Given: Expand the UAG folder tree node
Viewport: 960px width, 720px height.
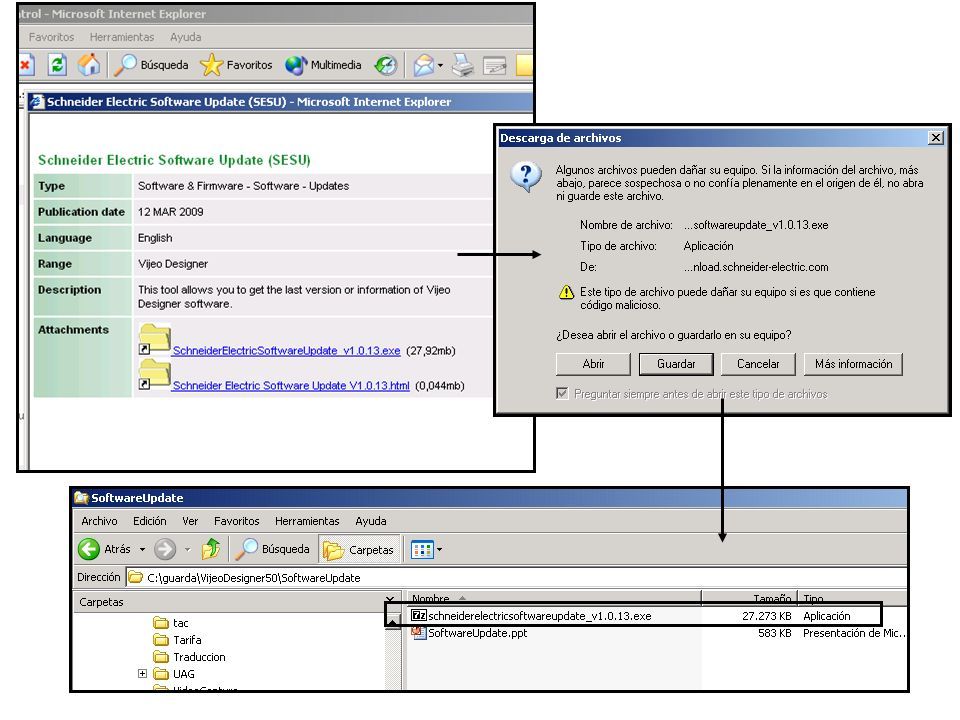Looking at the screenshot, I should point(142,673).
